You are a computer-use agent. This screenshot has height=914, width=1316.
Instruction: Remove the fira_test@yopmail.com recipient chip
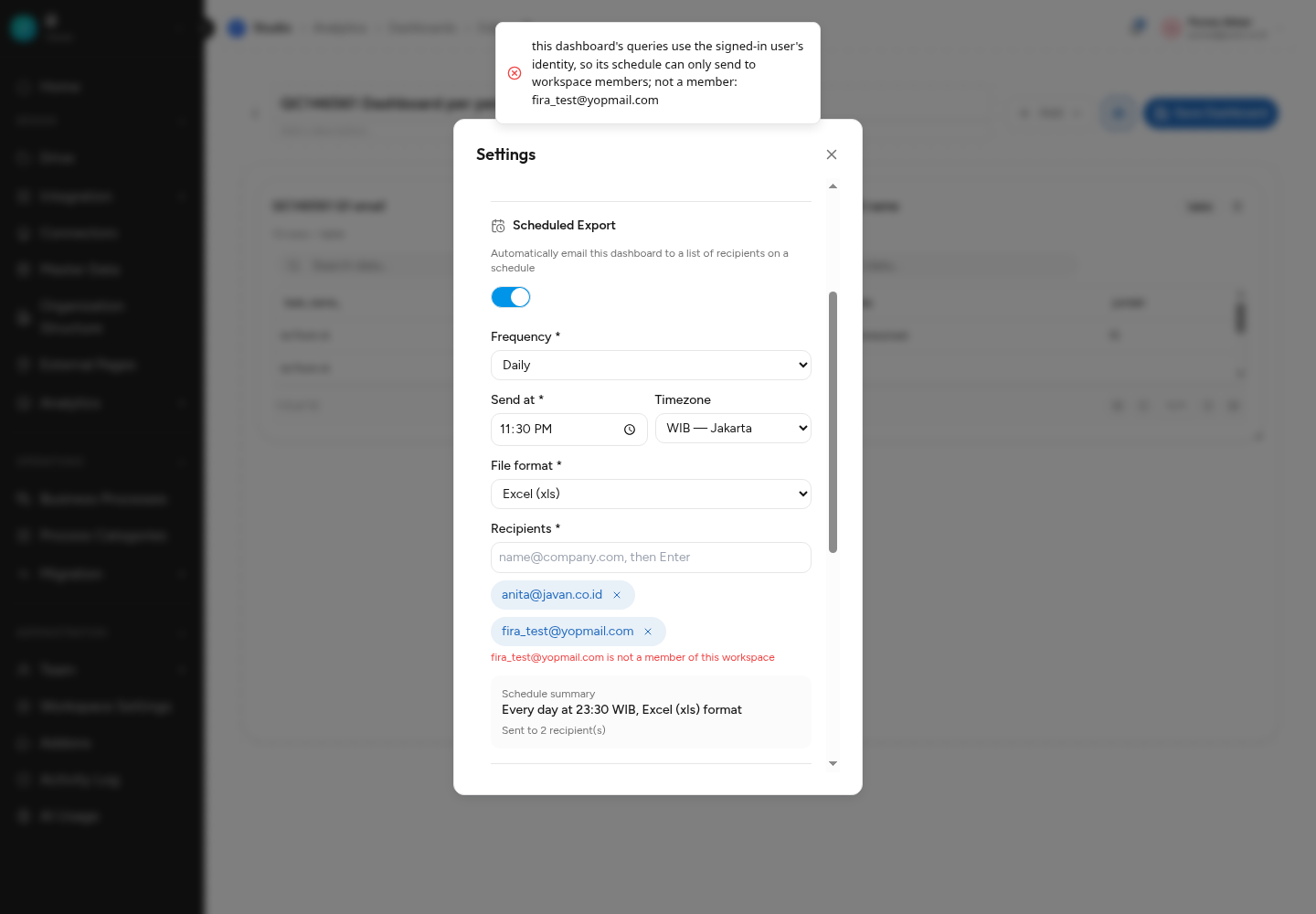648,632
